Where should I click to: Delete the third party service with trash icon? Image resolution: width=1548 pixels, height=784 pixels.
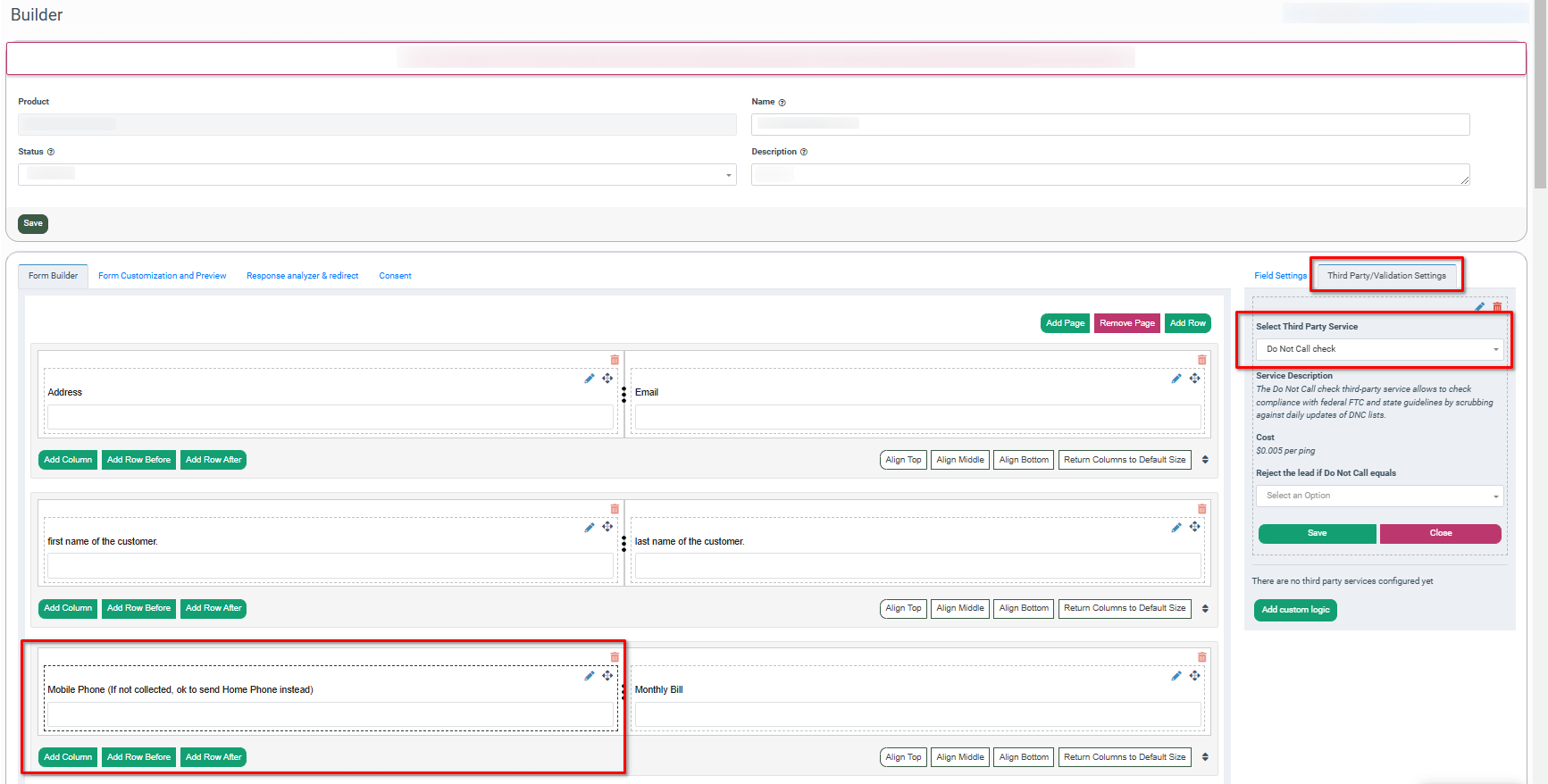1497,307
